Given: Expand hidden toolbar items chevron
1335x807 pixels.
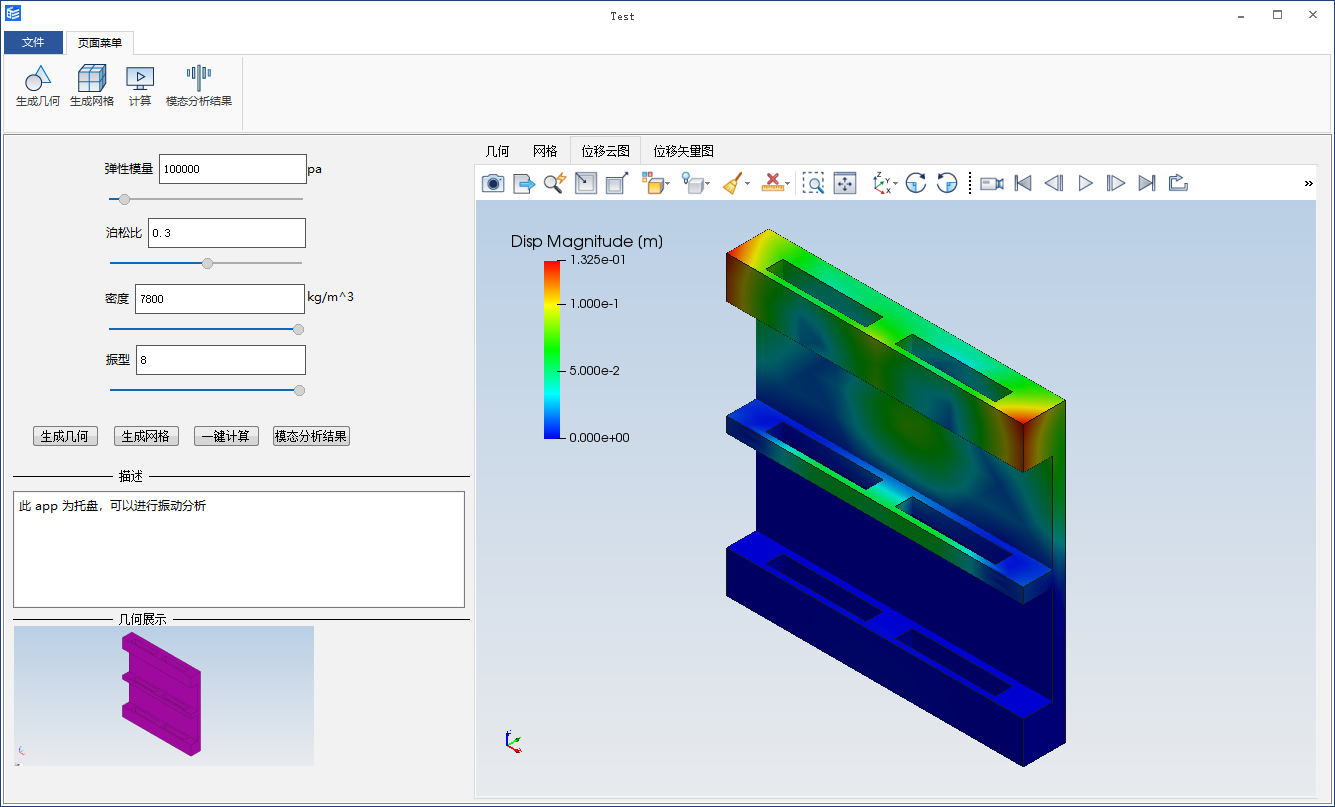Looking at the screenshot, I should (1309, 183).
